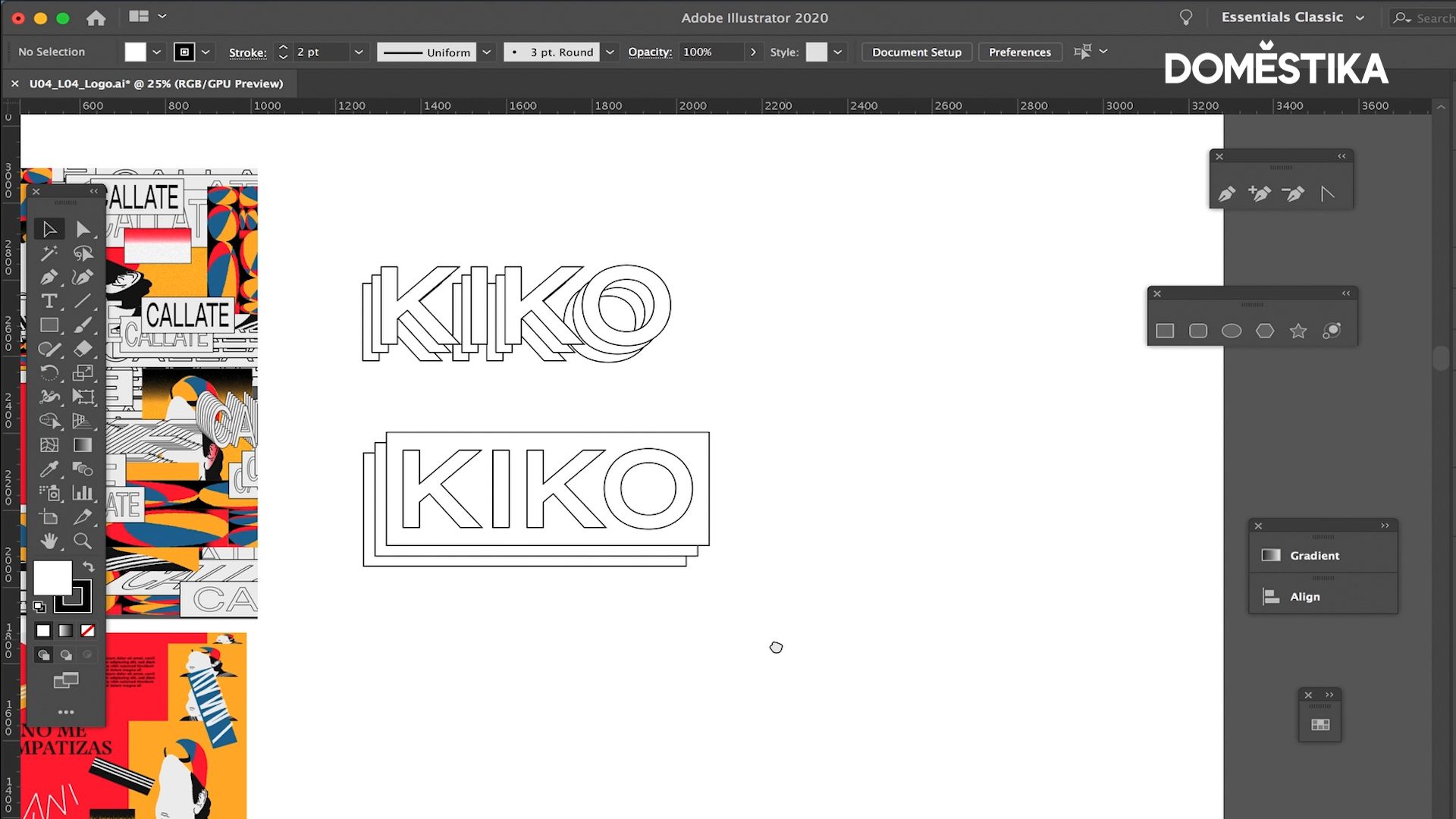Click the Document Setup button
Viewport: 1456px width, 819px height.
tap(916, 52)
